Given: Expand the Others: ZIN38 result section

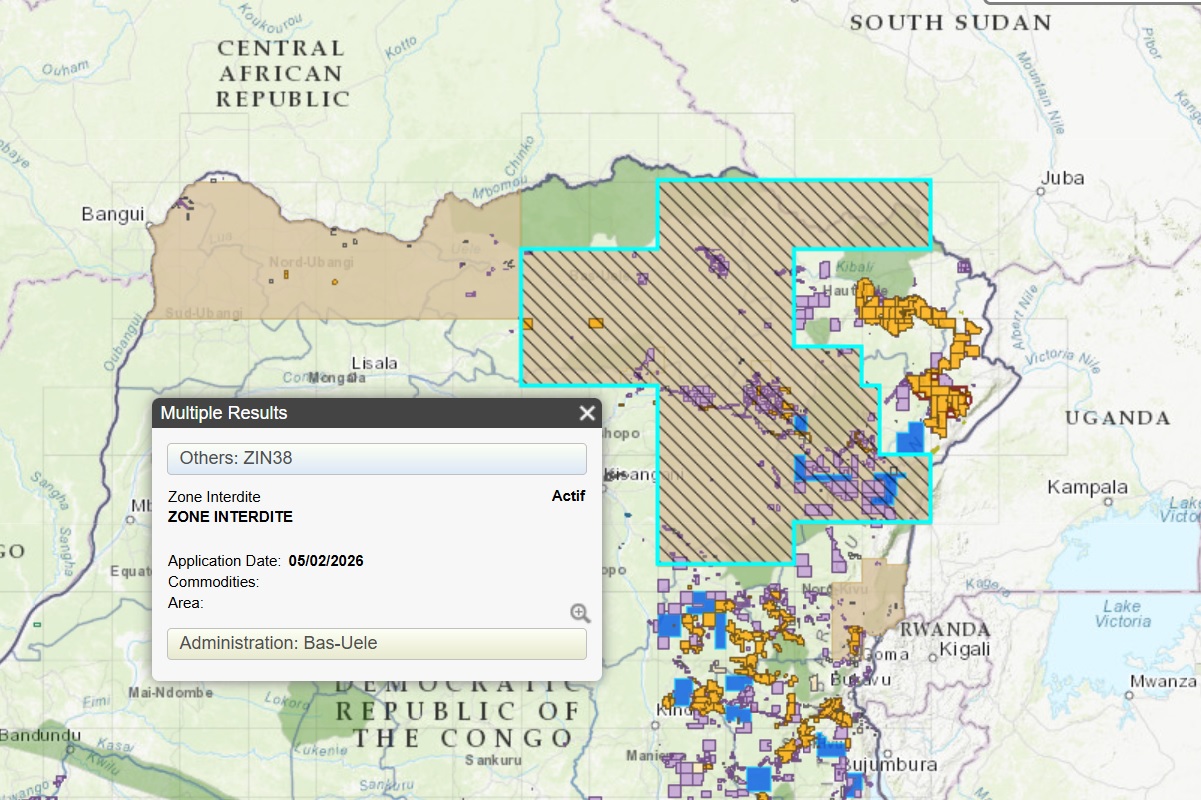Looking at the screenshot, I should click(x=376, y=459).
